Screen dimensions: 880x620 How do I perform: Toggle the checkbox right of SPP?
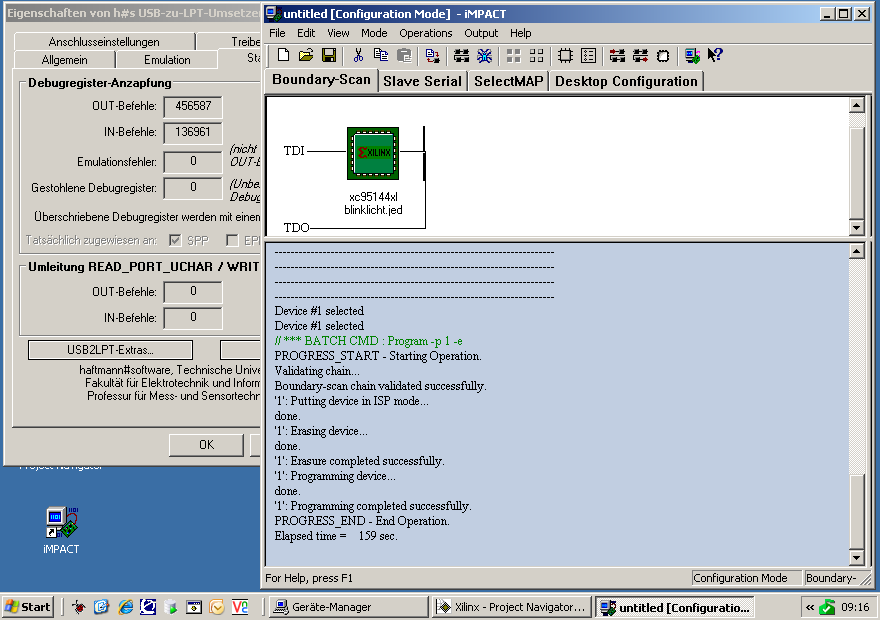pos(232,240)
